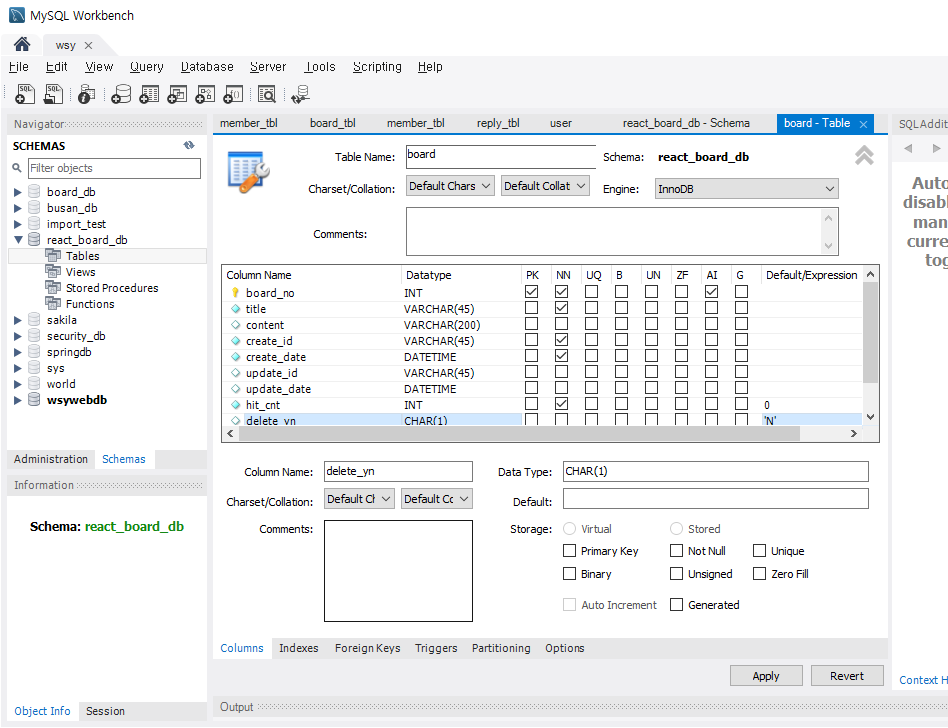Switch to the Administration tab
The width and height of the screenshot is (948, 728).
tap(51, 459)
